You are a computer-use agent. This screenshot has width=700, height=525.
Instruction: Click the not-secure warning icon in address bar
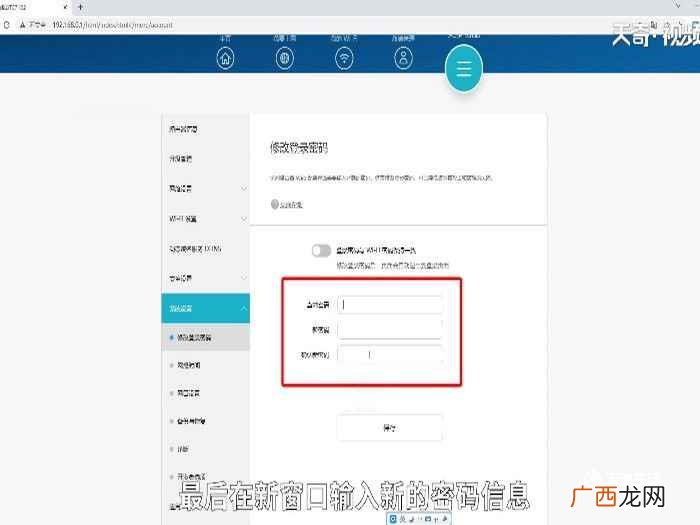[22, 25]
